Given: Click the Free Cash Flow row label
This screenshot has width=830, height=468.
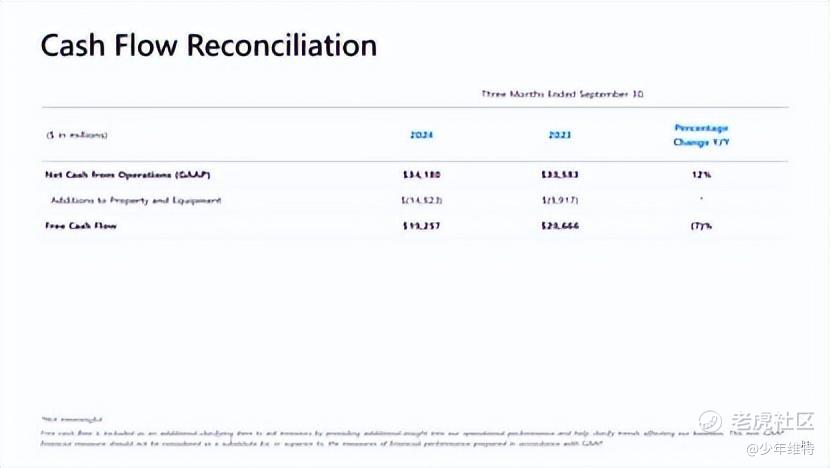Looking at the screenshot, I should pyautogui.click(x=81, y=226).
